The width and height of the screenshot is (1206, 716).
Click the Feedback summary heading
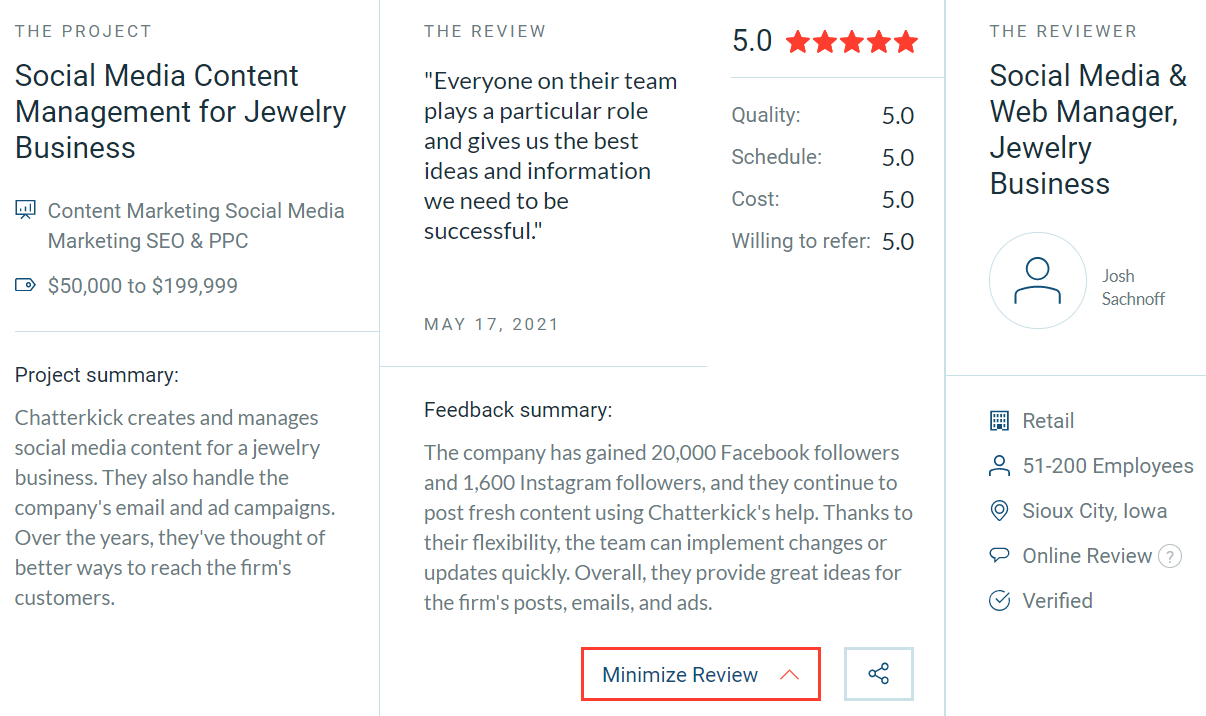pyautogui.click(x=518, y=410)
